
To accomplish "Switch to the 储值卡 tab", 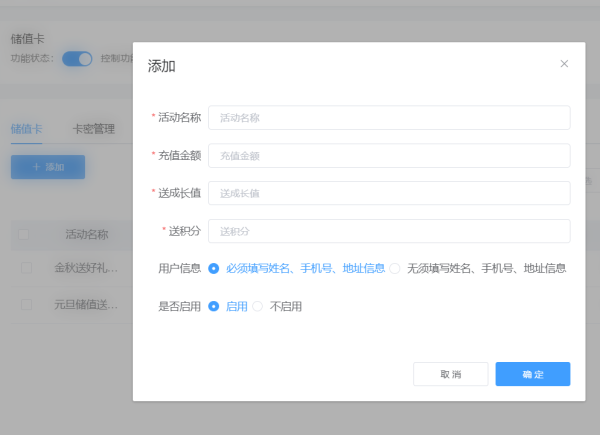I will [27, 129].
